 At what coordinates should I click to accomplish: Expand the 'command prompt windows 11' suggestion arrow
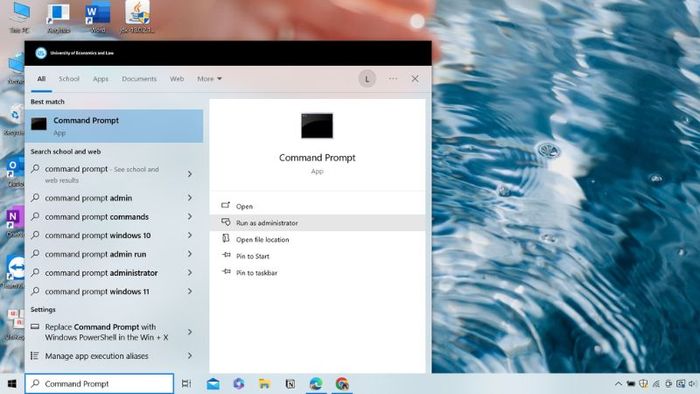click(190, 291)
